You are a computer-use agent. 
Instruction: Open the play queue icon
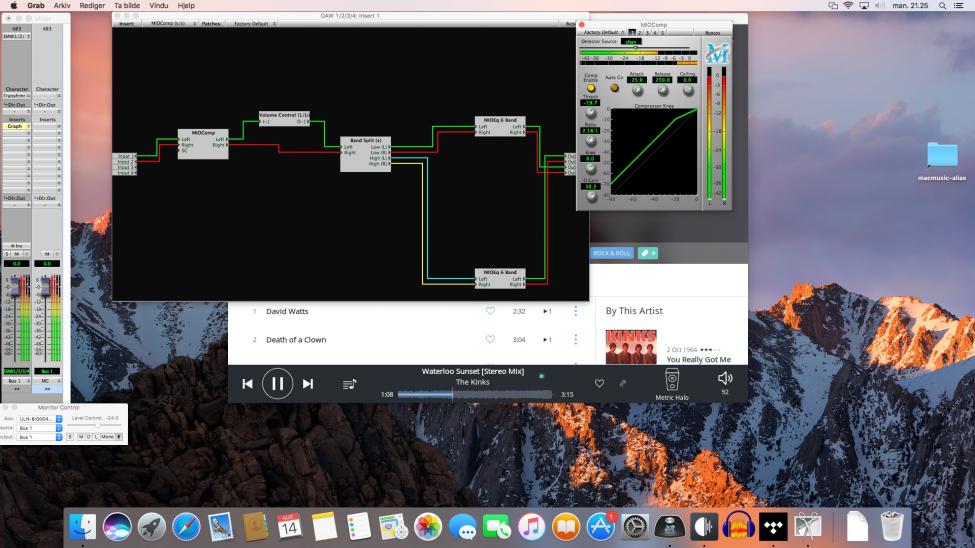point(349,384)
